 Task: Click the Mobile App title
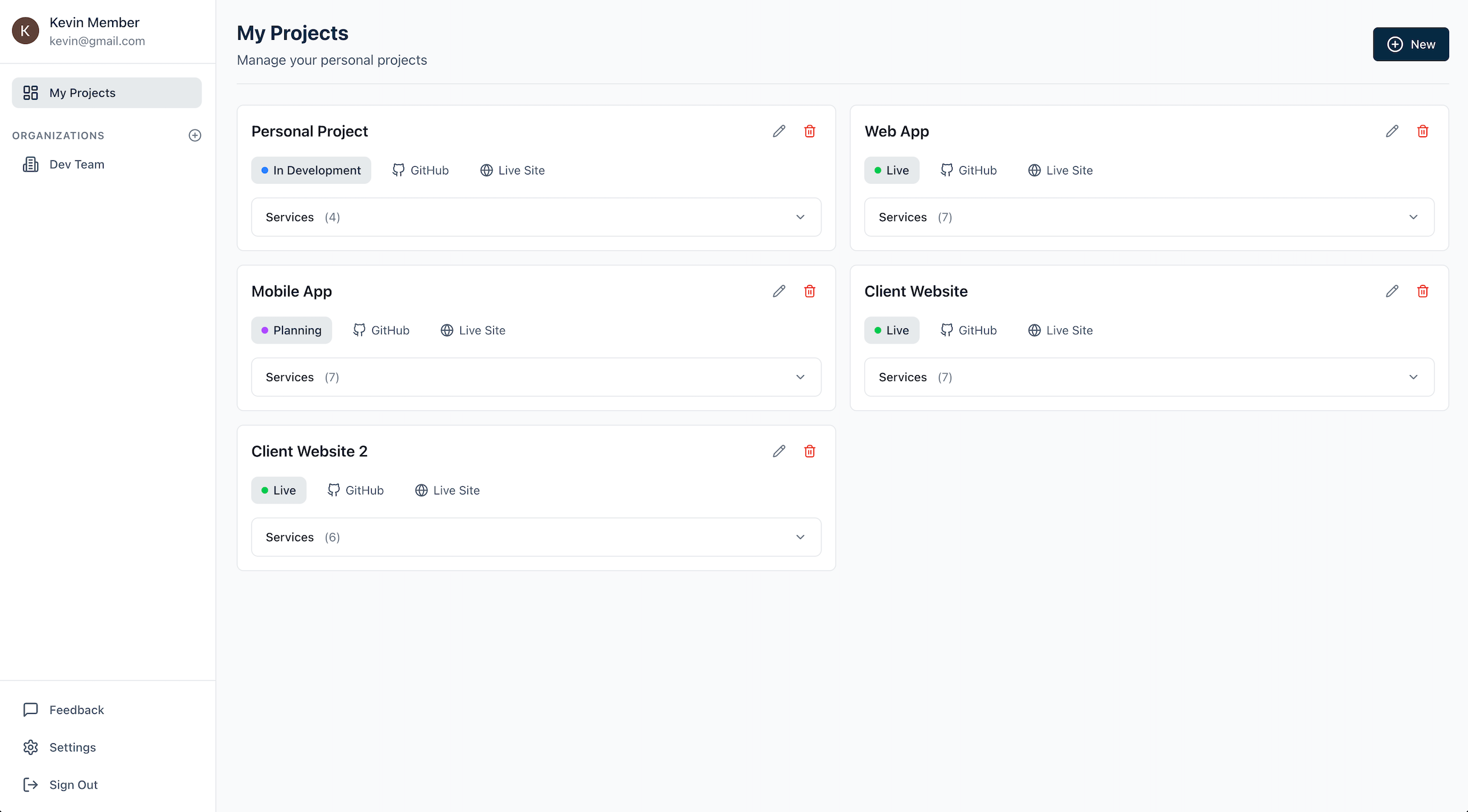tap(291, 291)
